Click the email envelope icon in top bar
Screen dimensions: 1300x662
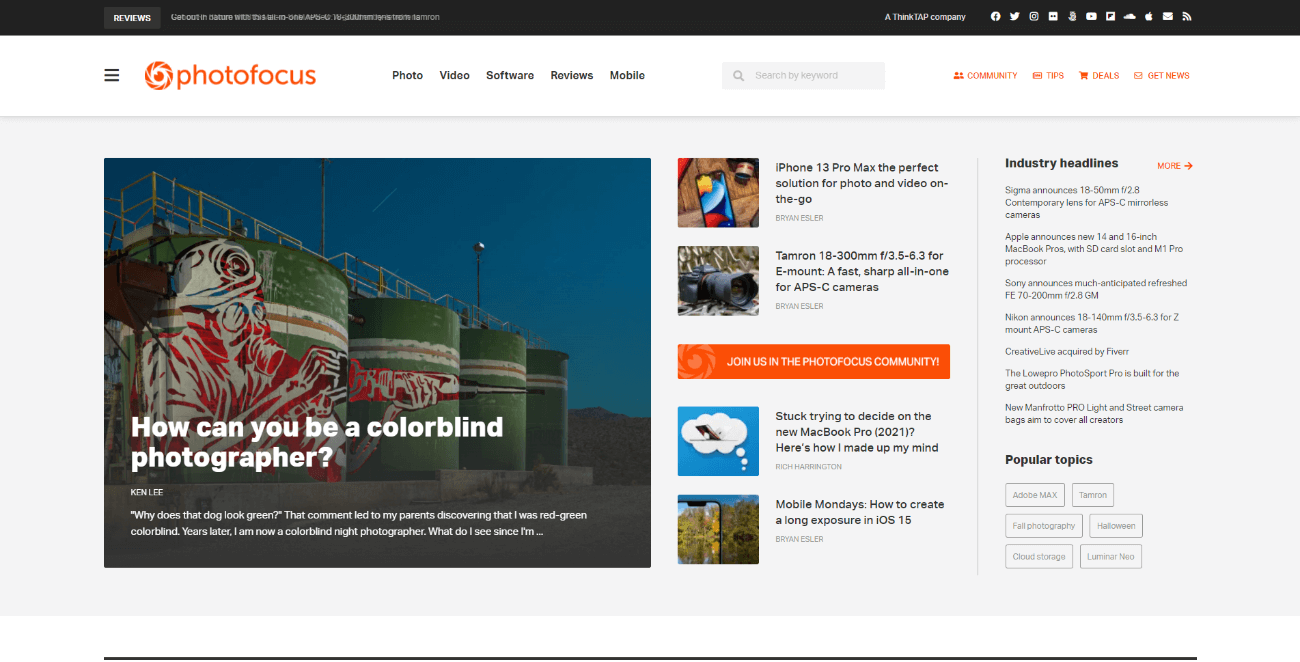coord(1168,17)
